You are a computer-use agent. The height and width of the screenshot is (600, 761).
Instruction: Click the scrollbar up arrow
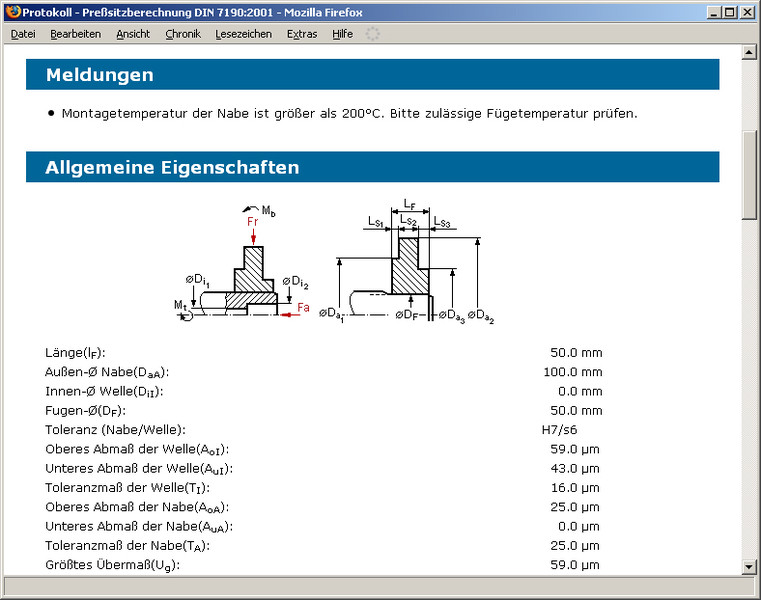point(749,52)
